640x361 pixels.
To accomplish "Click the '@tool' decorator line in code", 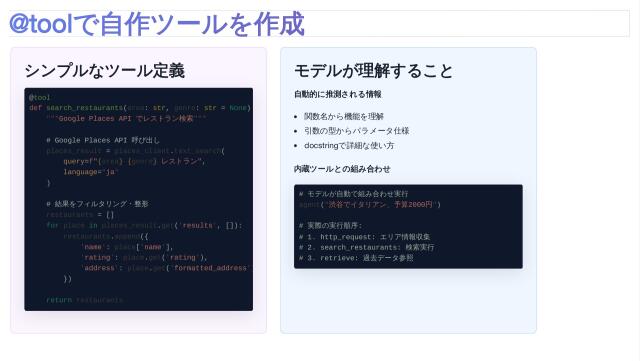I will point(40,98).
